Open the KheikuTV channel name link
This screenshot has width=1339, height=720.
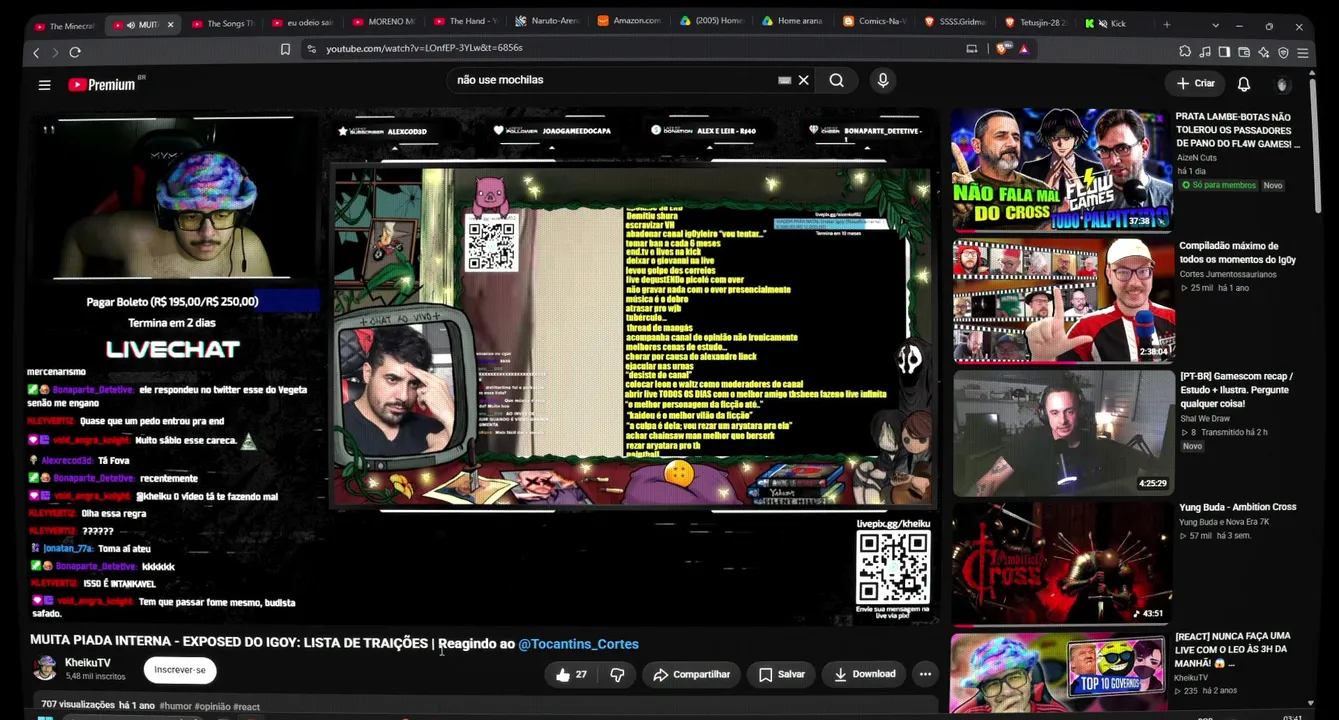[x=88, y=663]
